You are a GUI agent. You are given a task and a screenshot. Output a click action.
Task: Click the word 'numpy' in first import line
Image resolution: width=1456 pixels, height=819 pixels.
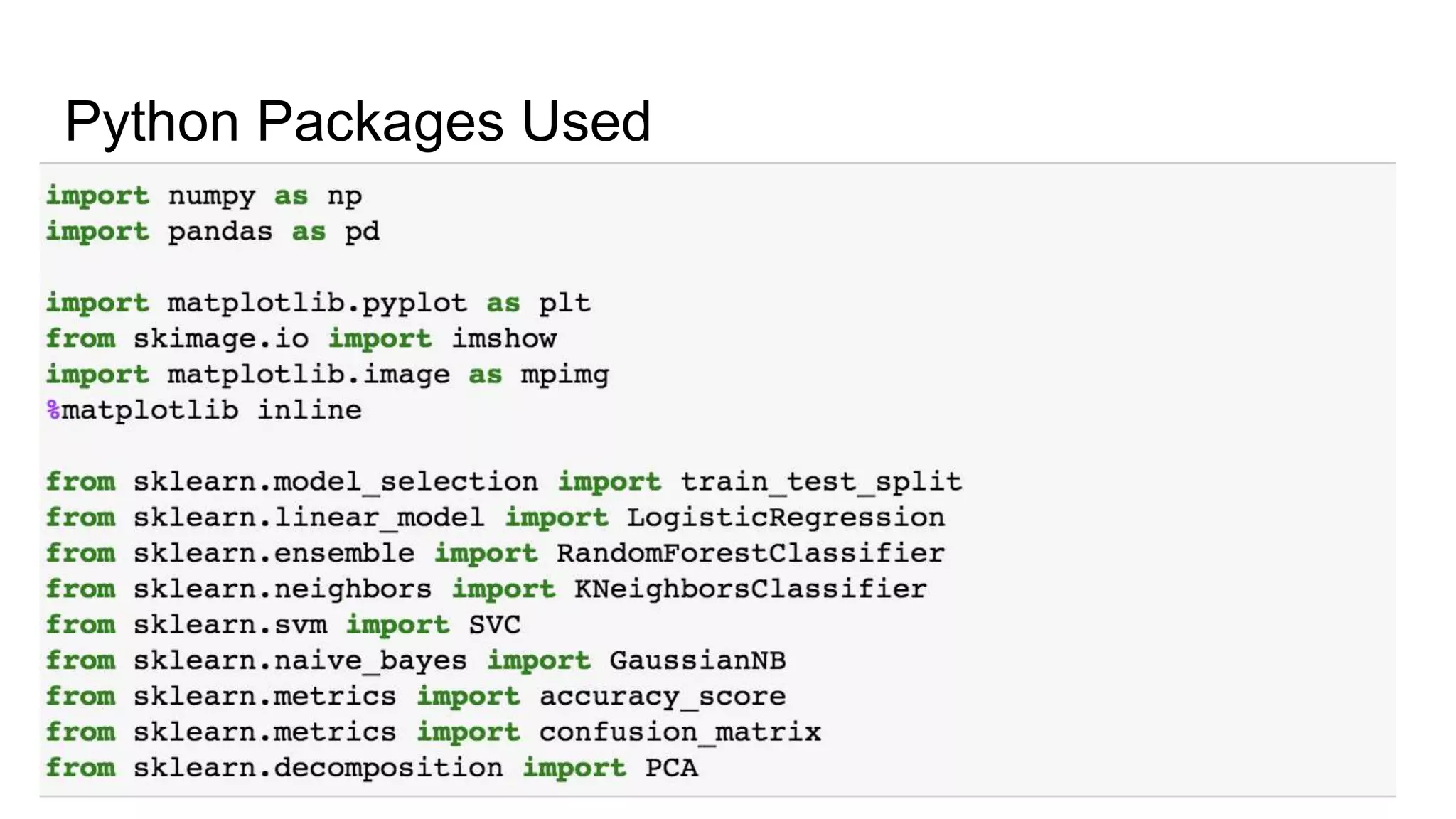point(211,196)
